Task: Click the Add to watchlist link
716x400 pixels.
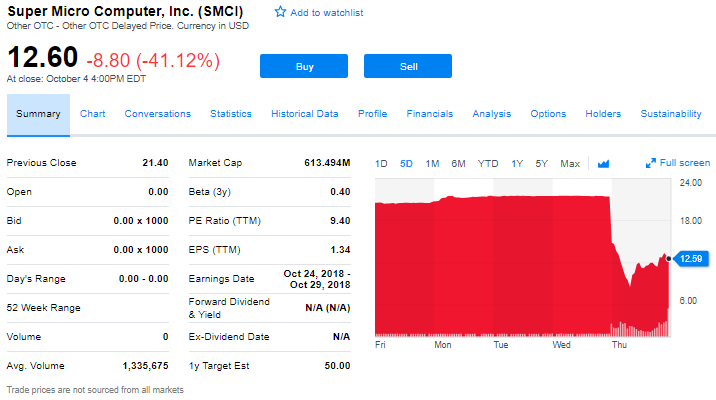Action: [327, 13]
